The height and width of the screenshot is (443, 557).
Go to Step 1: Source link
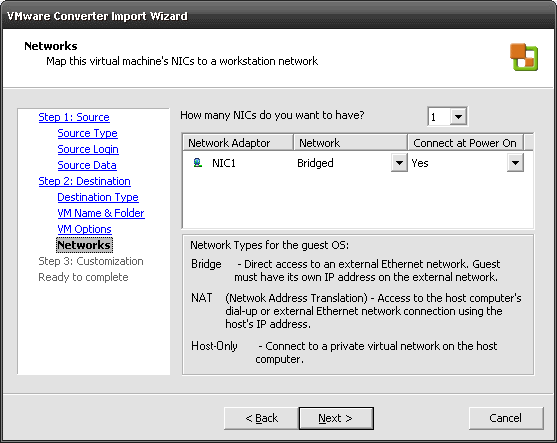(x=74, y=117)
